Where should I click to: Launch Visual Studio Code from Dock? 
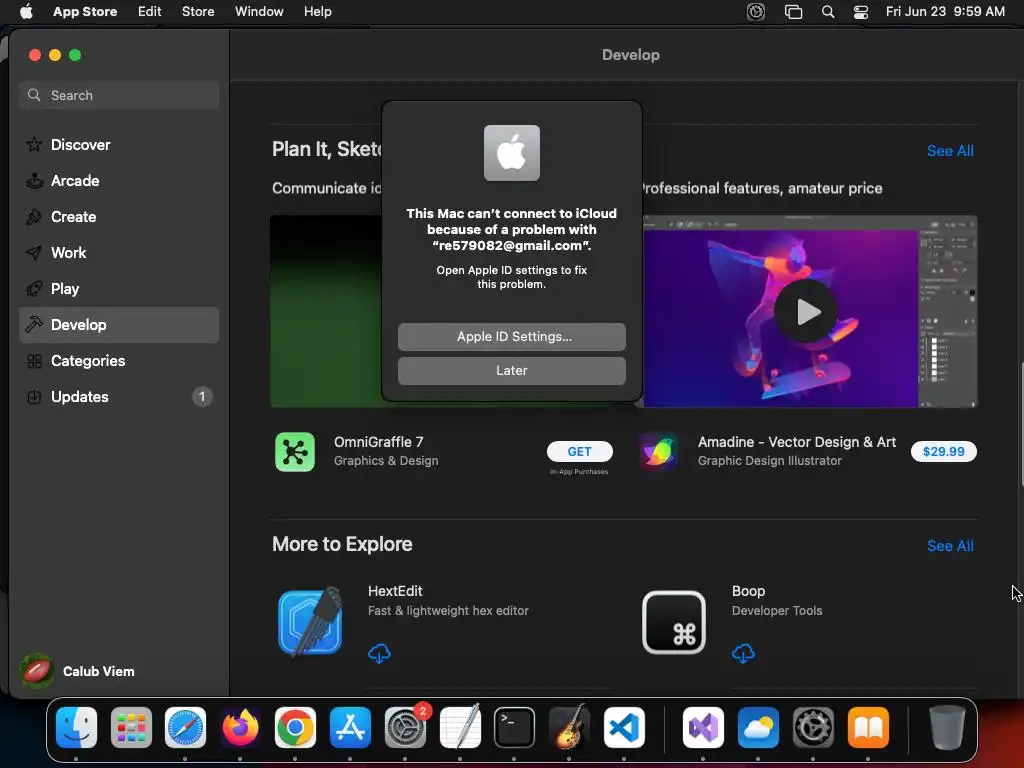[x=624, y=727]
